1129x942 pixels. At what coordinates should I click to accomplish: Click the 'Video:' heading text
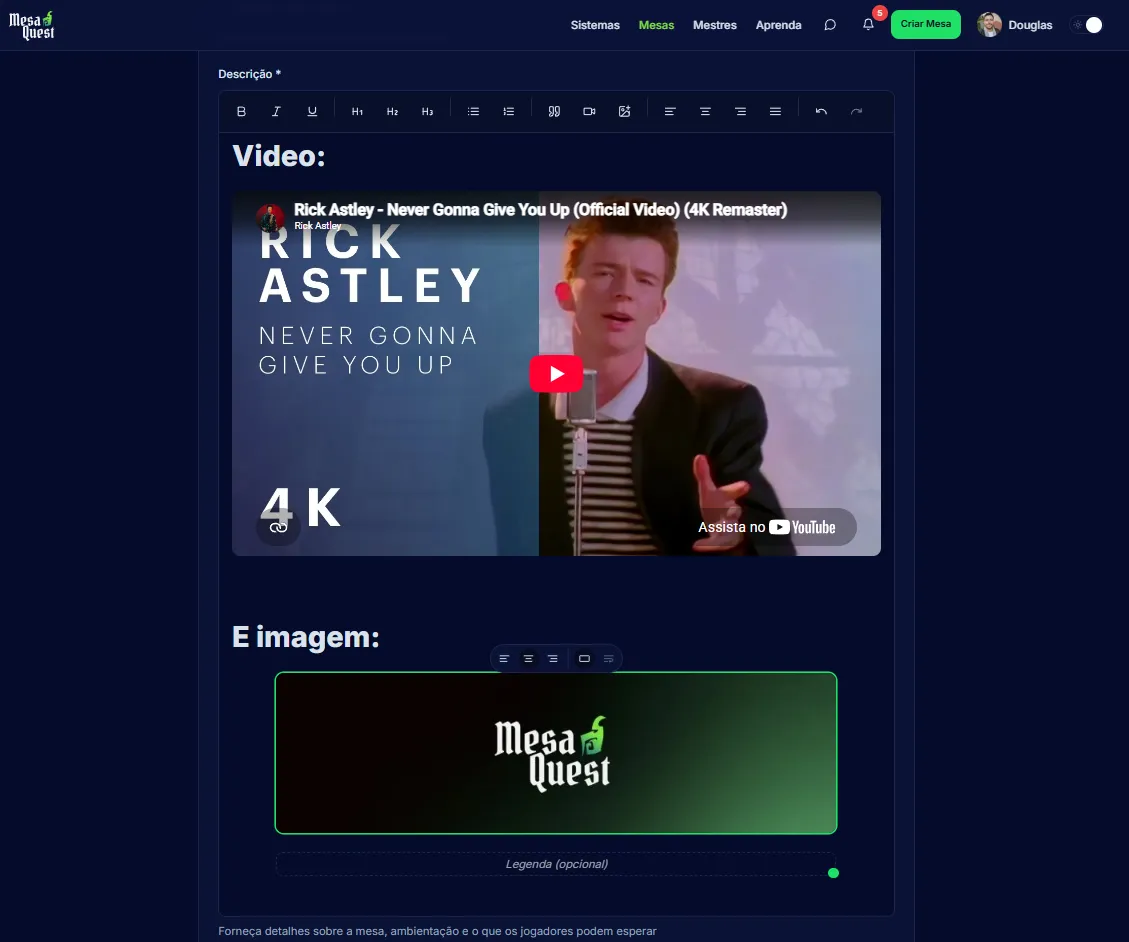[x=279, y=156]
